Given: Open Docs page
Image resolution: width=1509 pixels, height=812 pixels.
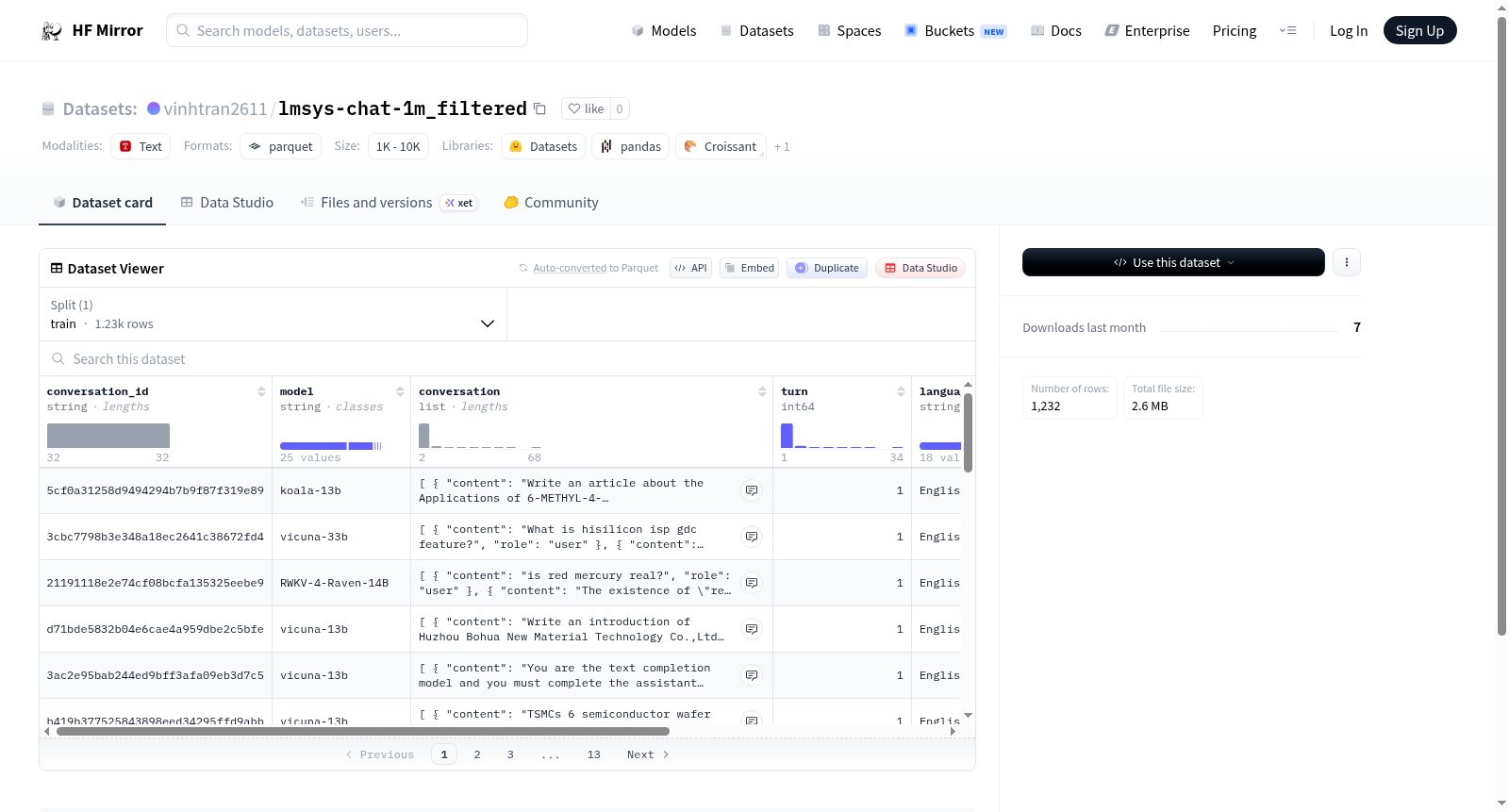Looking at the screenshot, I should [x=1056, y=31].
